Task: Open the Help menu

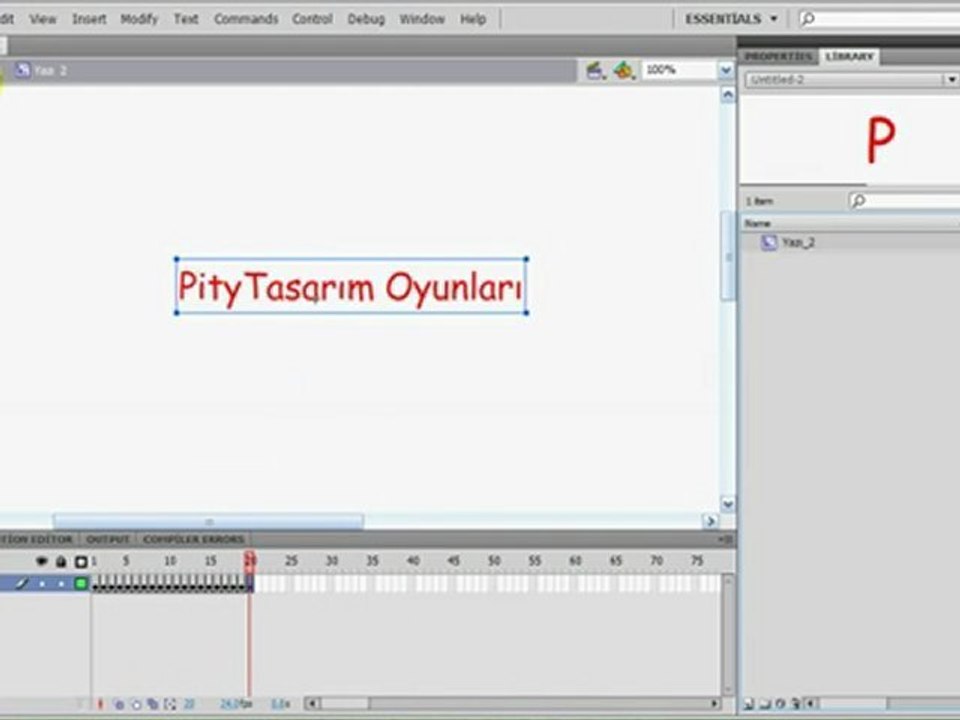Action: (473, 19)
